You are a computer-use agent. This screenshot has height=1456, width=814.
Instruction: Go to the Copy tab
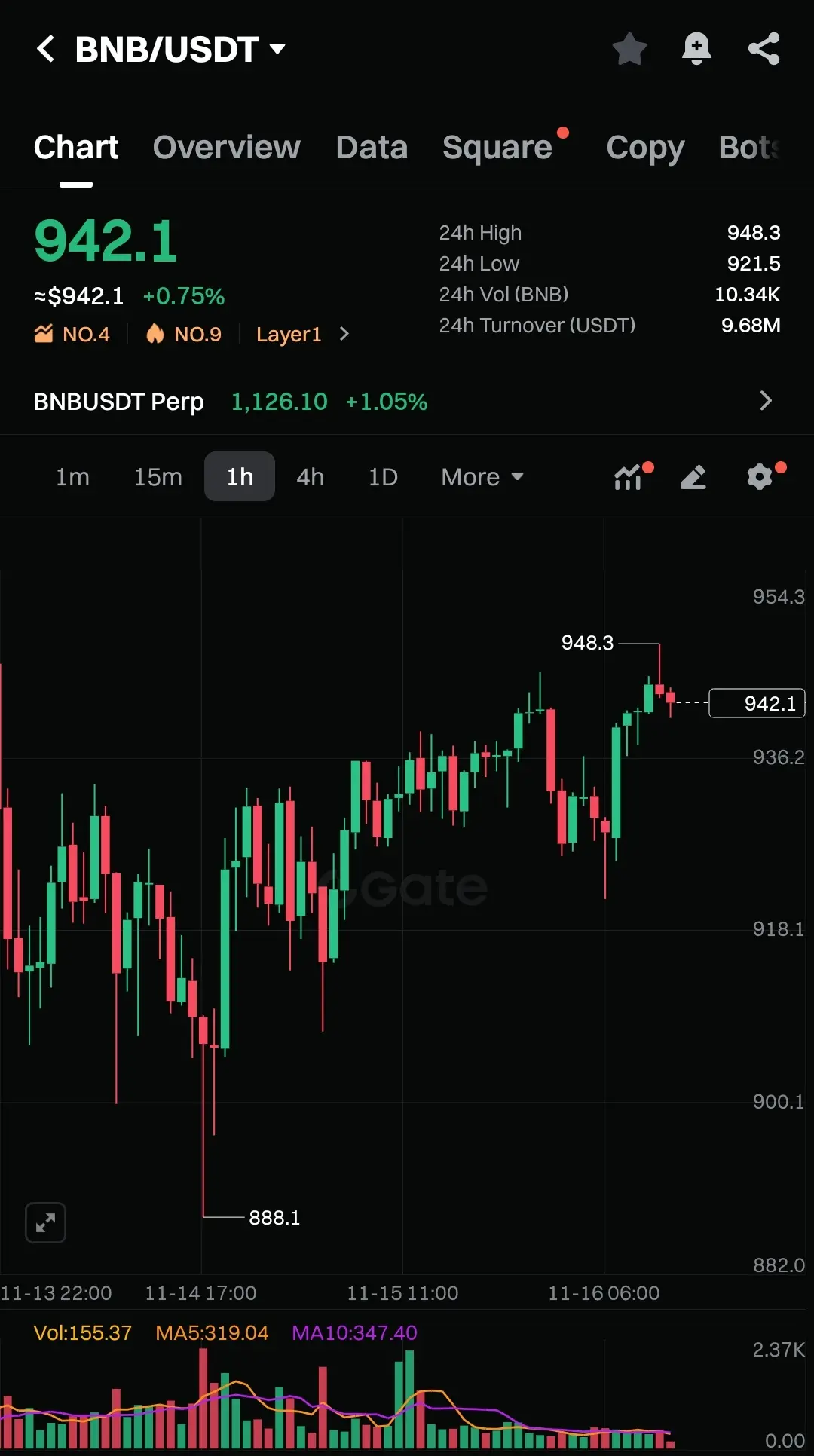645,148
